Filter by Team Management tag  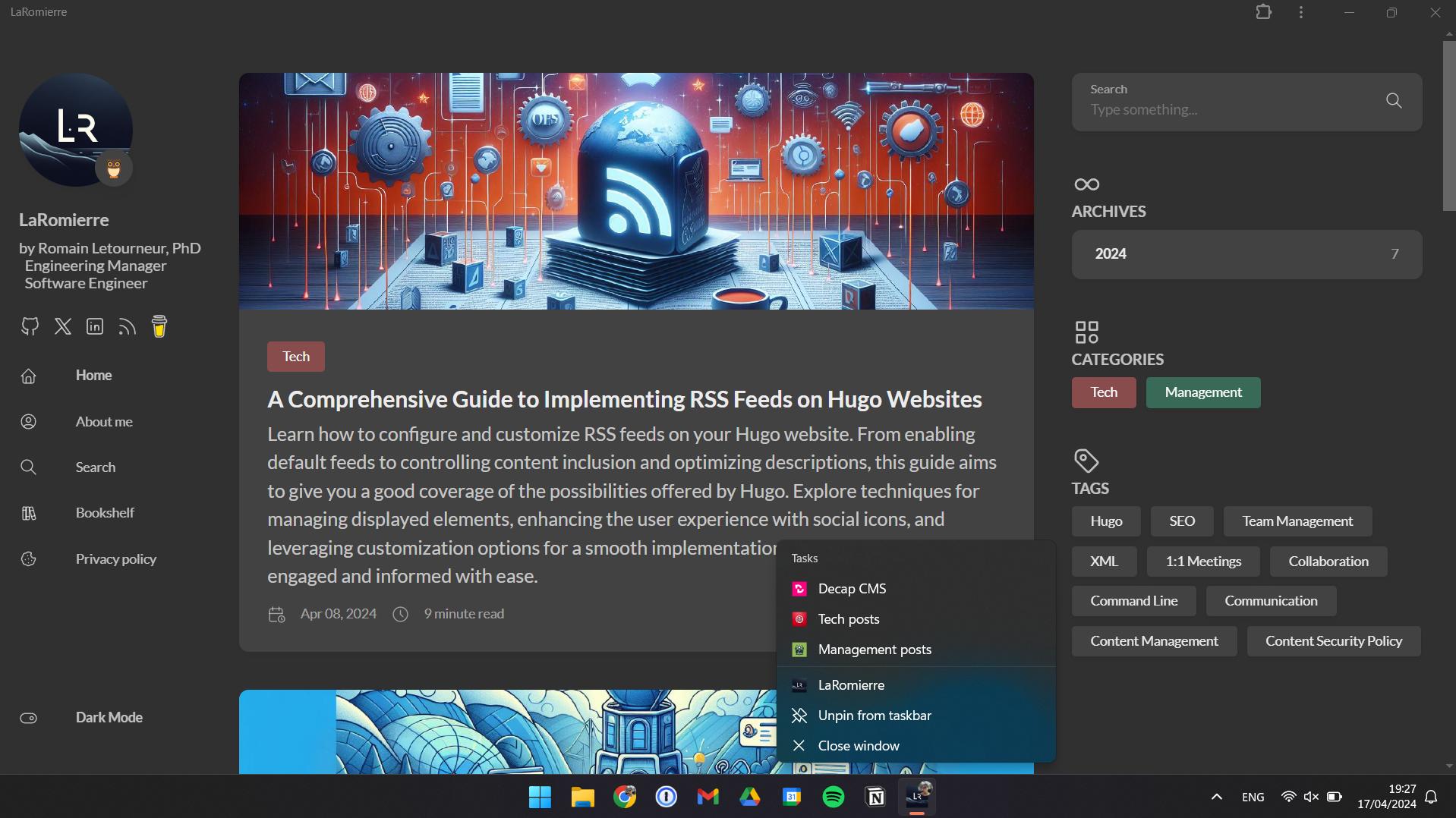coord(1297,521)
